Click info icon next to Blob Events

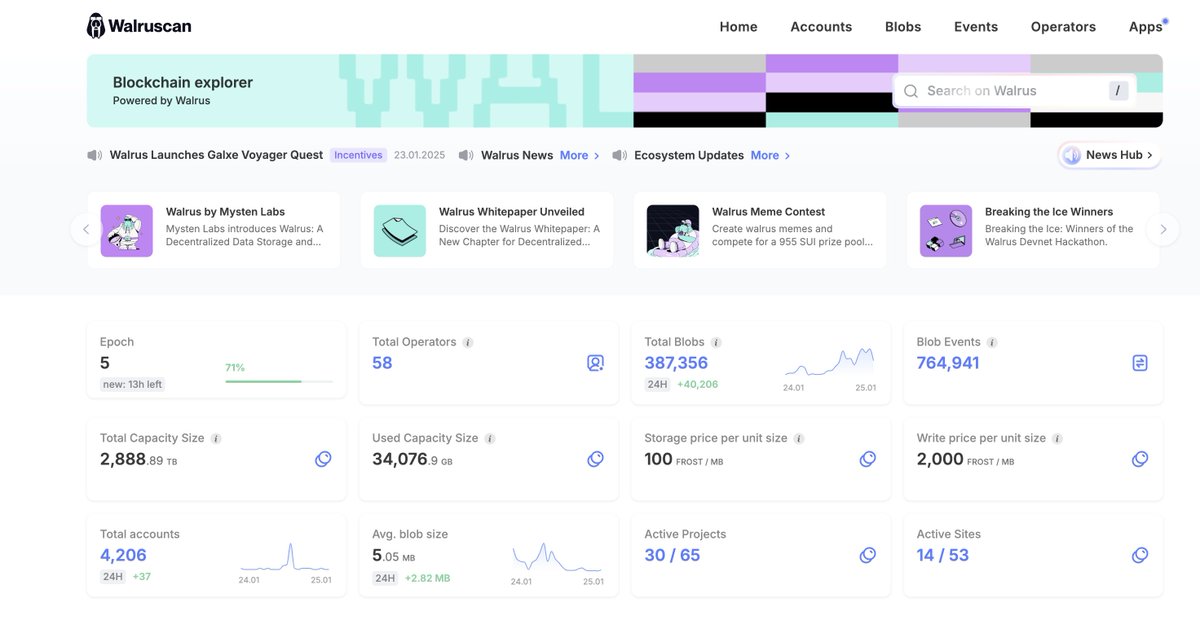[992, 342]
